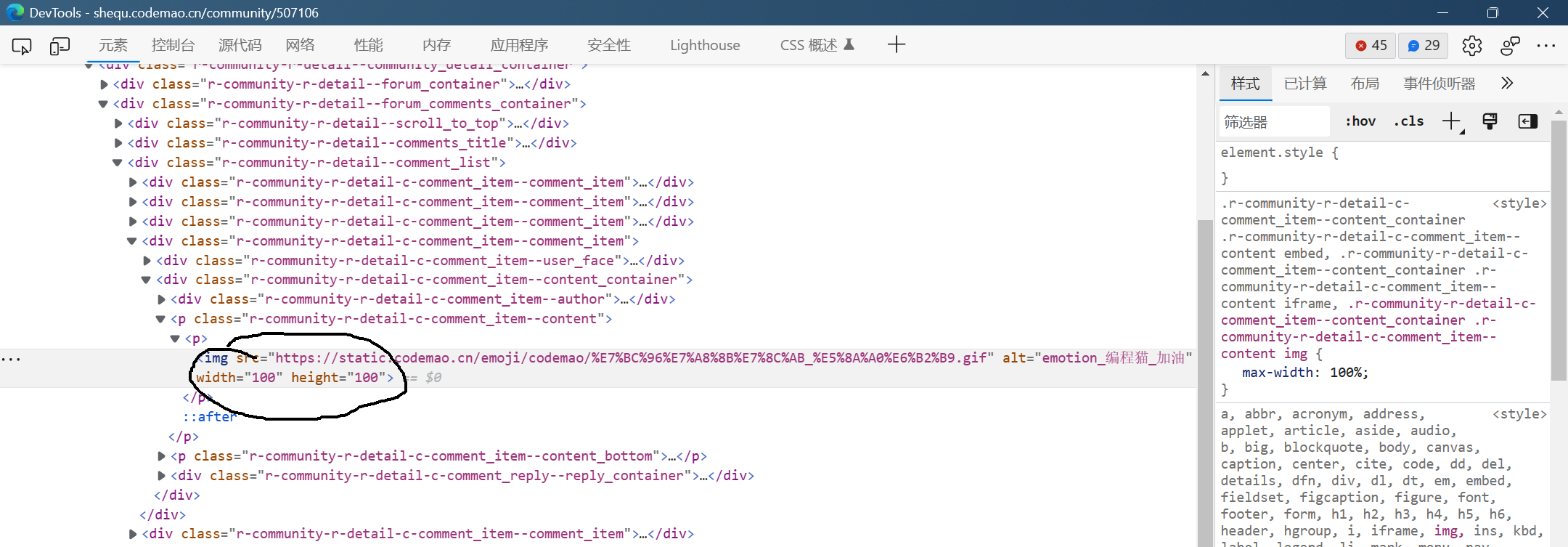The image size is (1568, 547).
Task: Click the DOM tree vertical scrollbar thumb
Action: (x=1205, y=383)
